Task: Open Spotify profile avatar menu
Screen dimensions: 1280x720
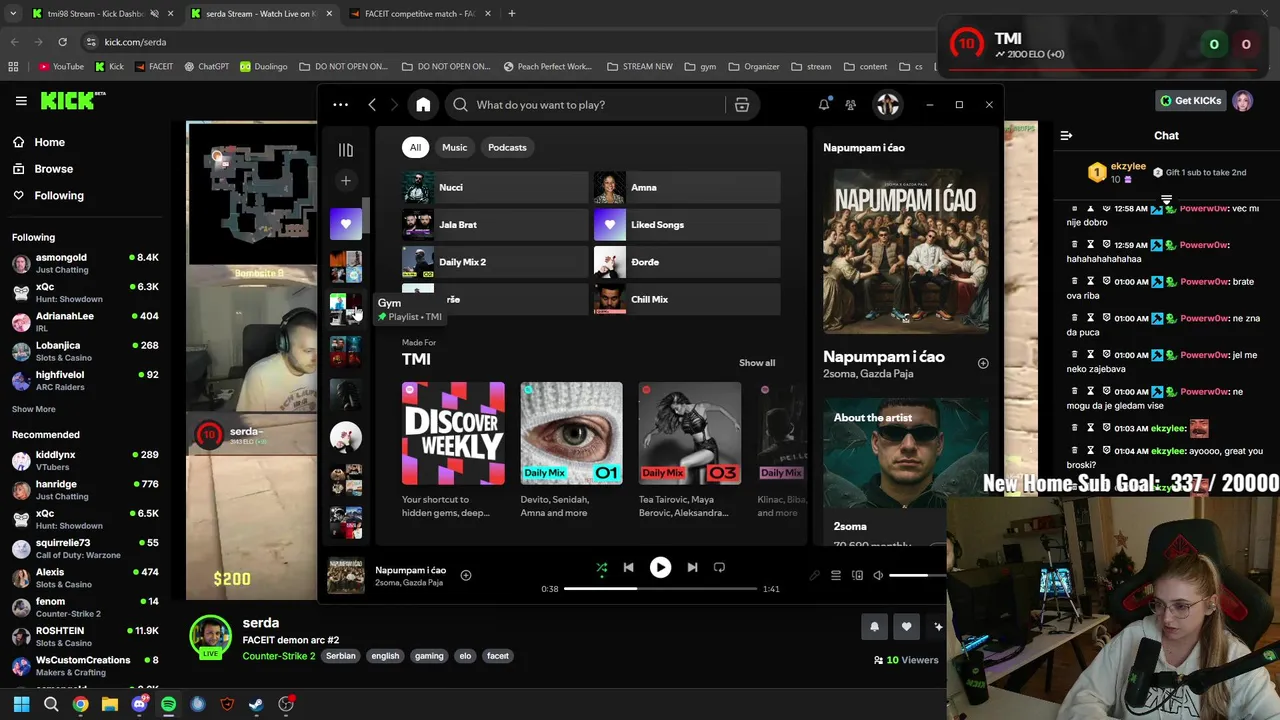Action: click(888, 105)
